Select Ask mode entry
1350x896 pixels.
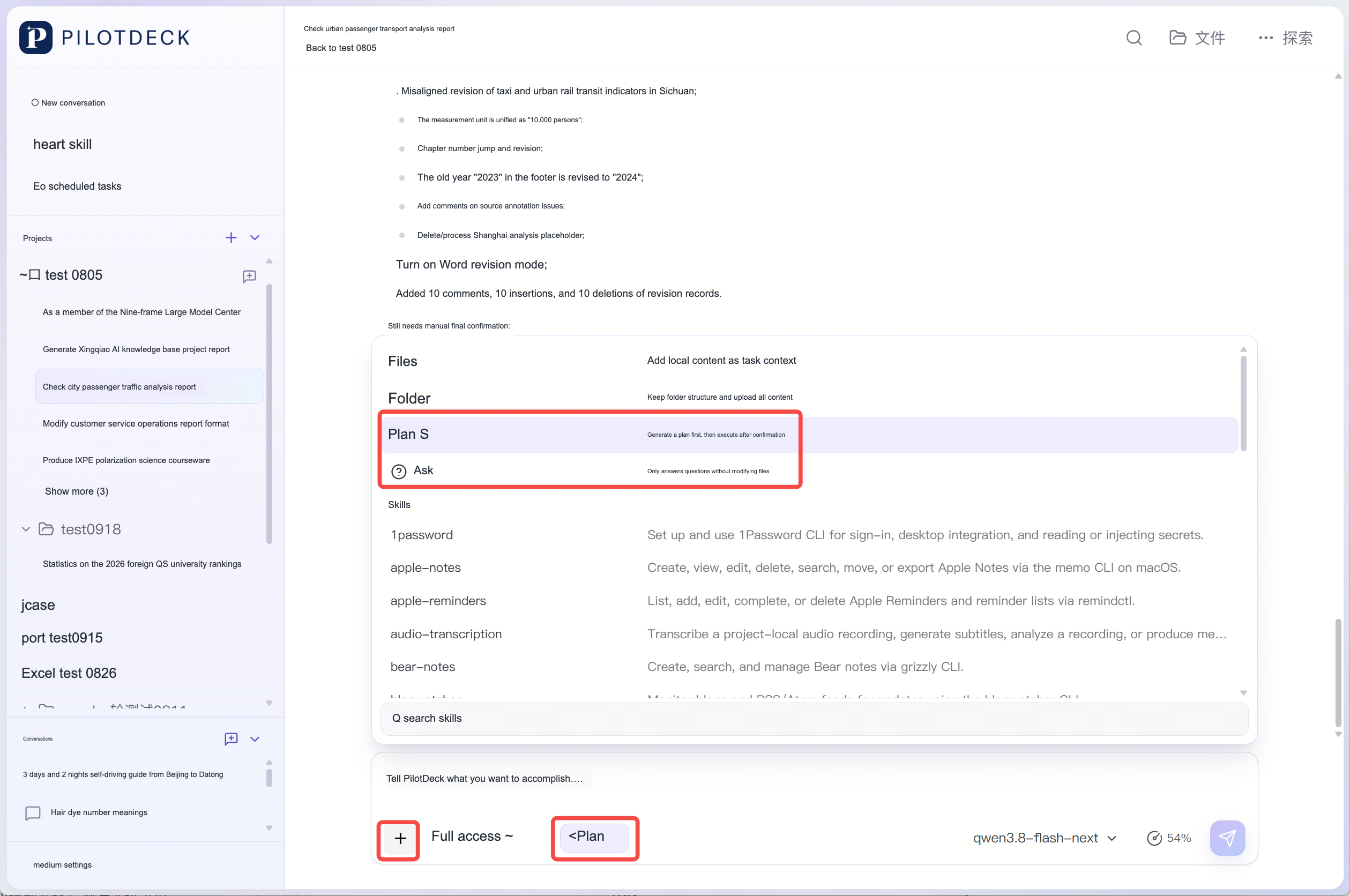point(809,471)
